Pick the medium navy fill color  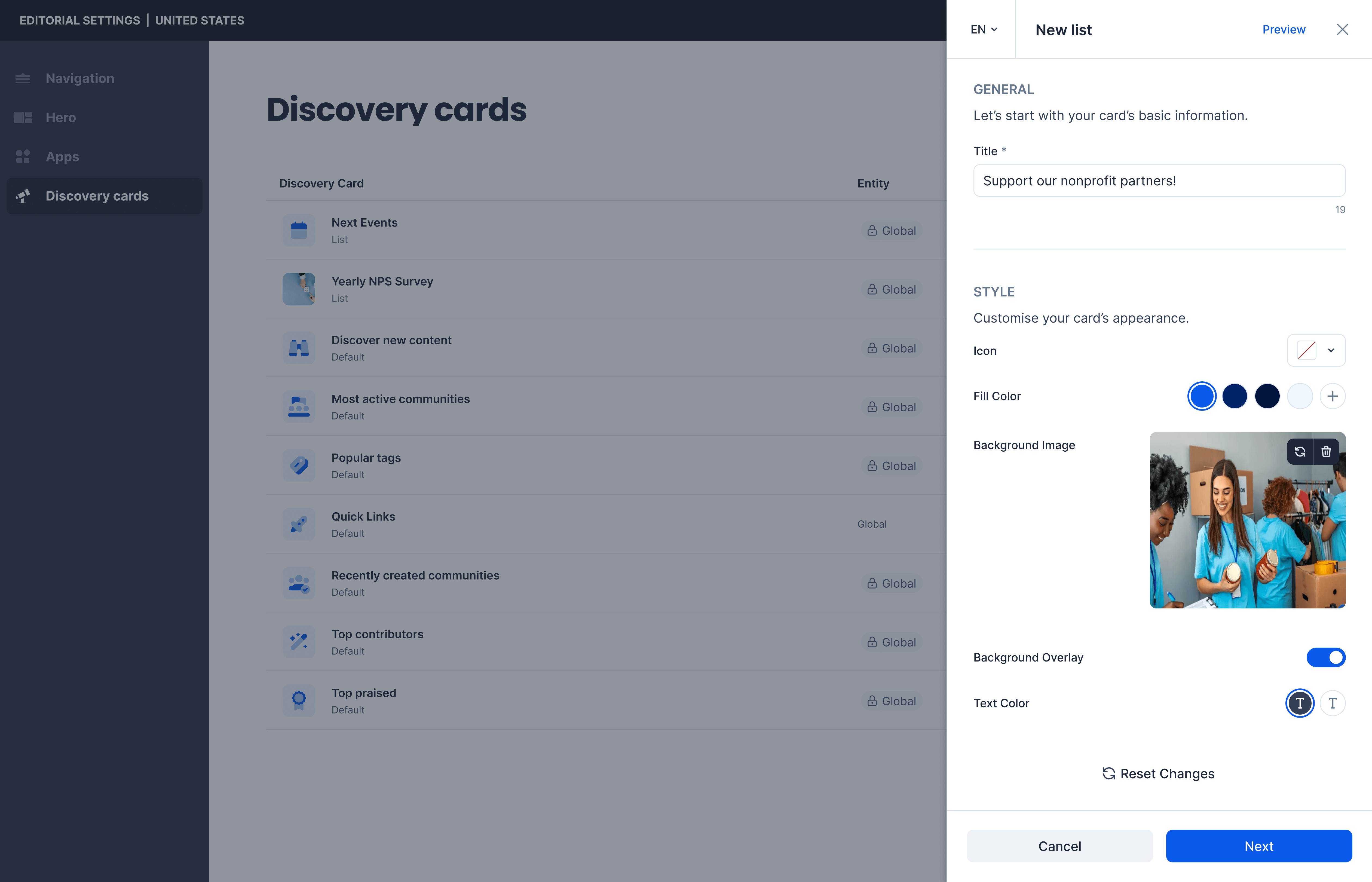pos(1235,396)
